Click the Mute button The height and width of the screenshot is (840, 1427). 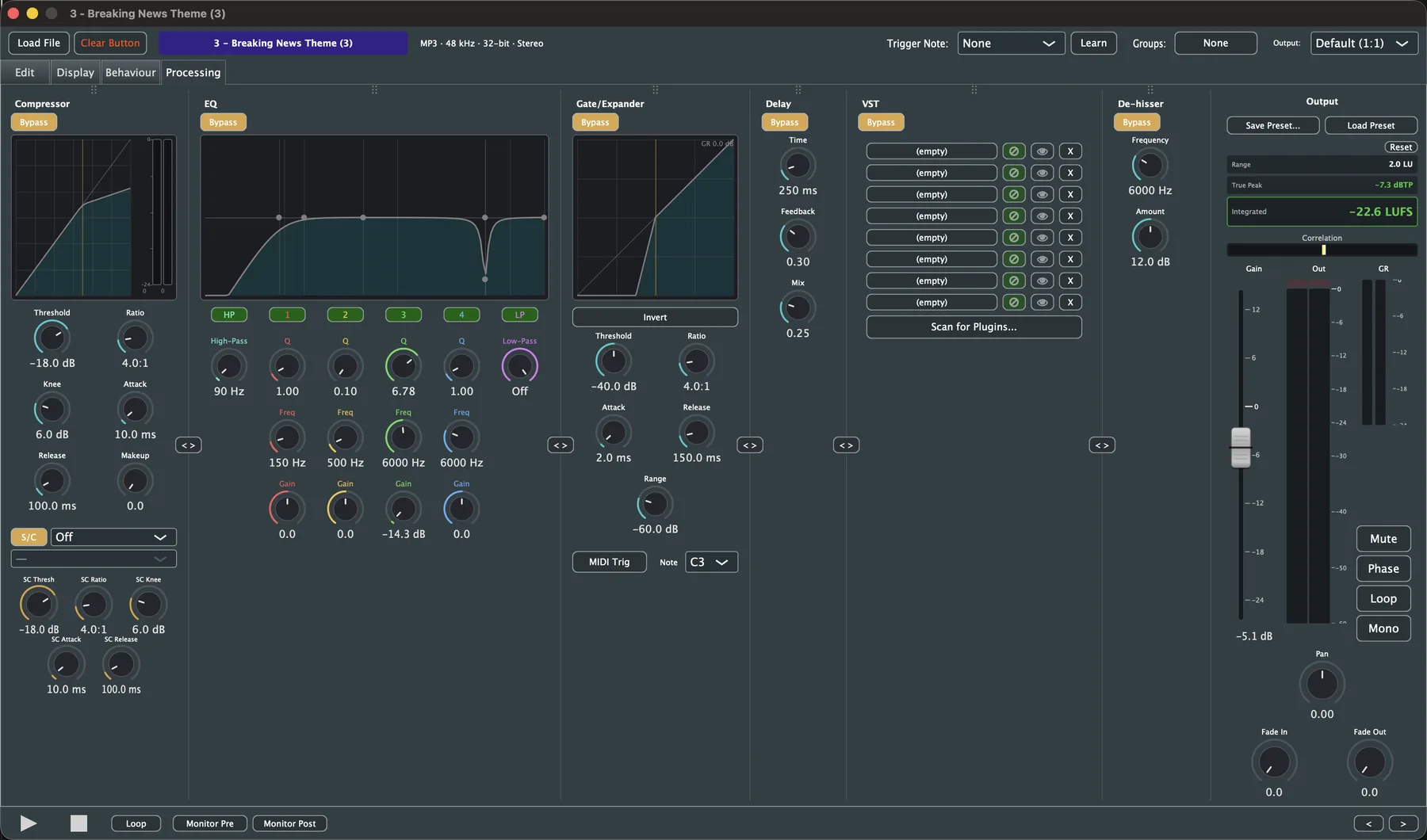[1383, 539]
